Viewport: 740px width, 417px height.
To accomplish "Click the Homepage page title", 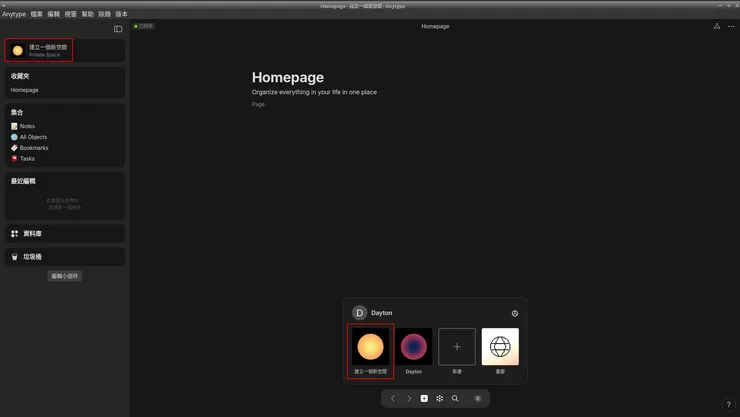I will click(x=288, y=77).
